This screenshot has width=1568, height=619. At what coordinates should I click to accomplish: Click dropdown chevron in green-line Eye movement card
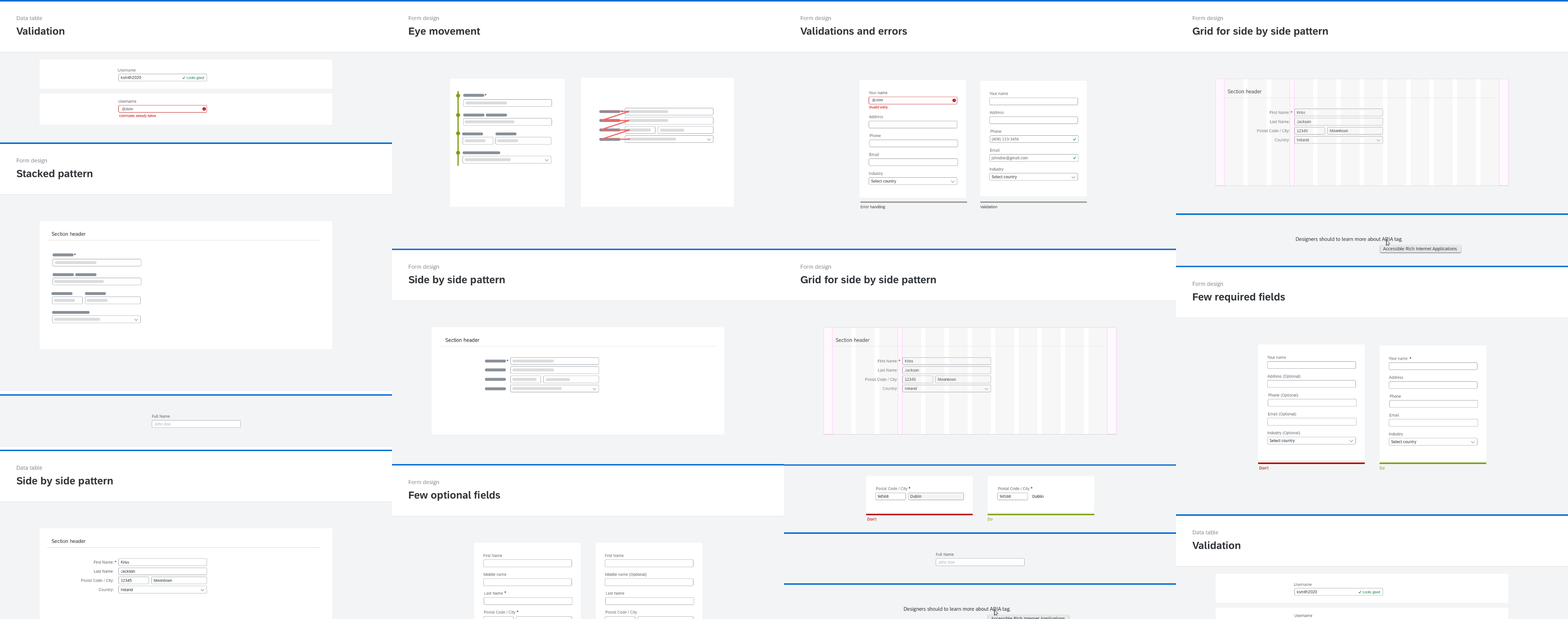546,160
